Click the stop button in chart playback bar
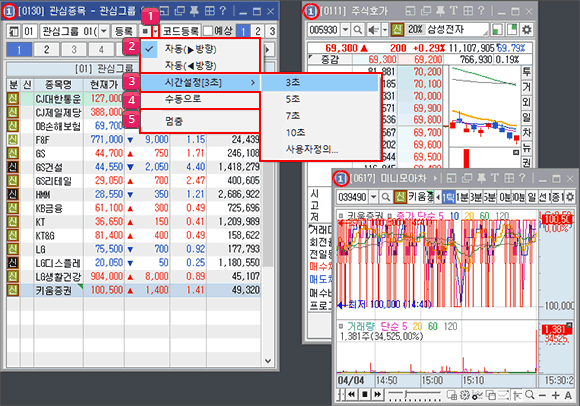The height and width of the screenshot is (406, 580). tap(365, 395)
